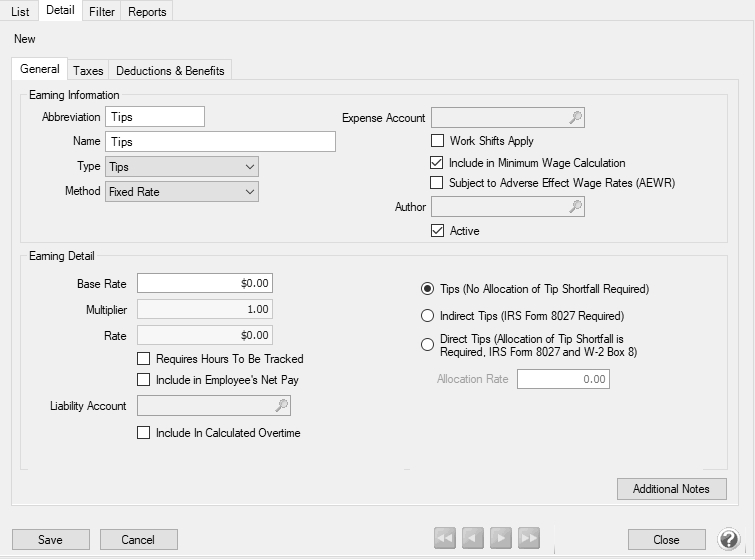Check Include in Employee's Net Pay
755x560 pixels.
click(143, 380)
